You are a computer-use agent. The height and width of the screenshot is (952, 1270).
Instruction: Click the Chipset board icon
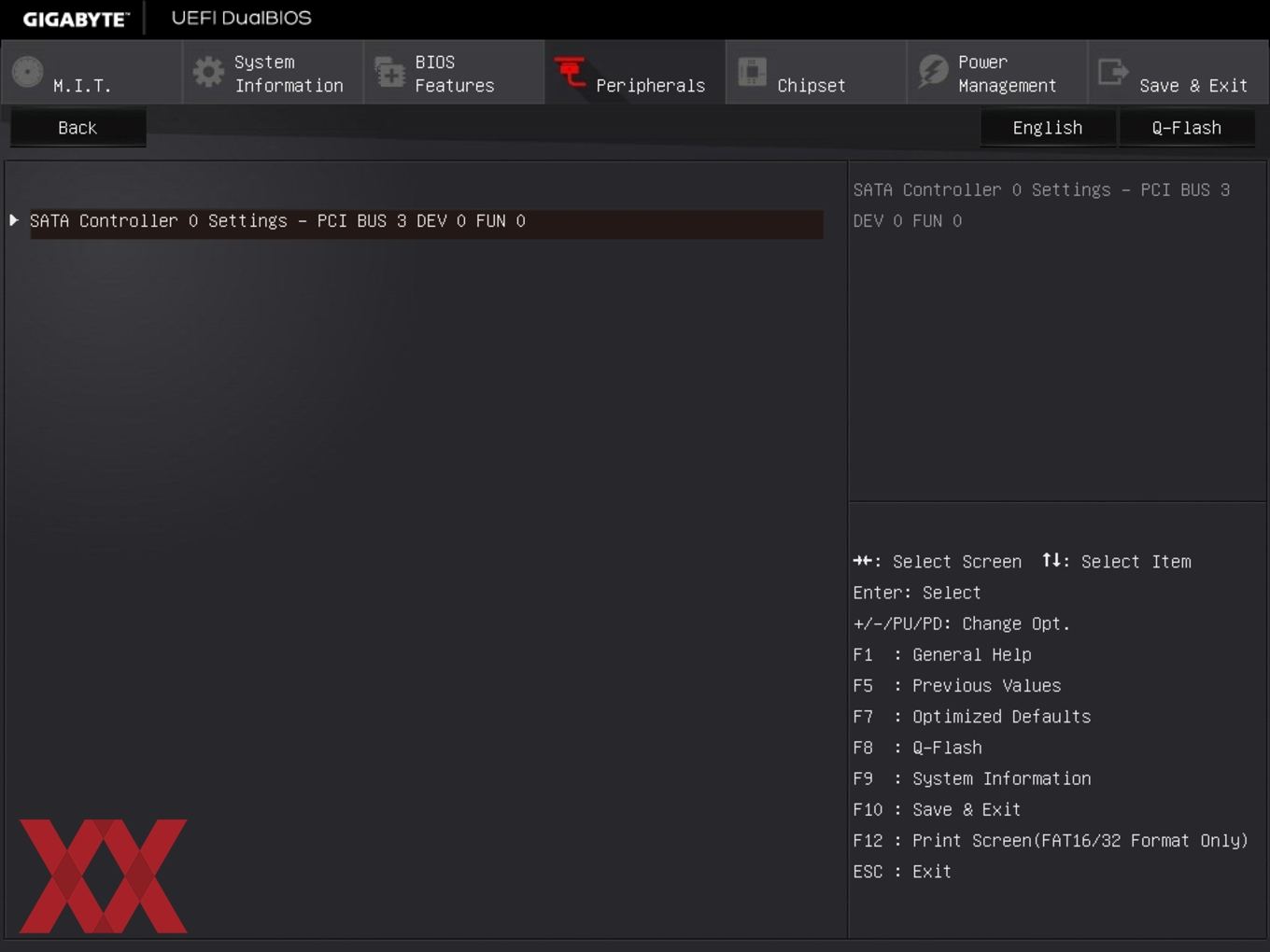752,72
